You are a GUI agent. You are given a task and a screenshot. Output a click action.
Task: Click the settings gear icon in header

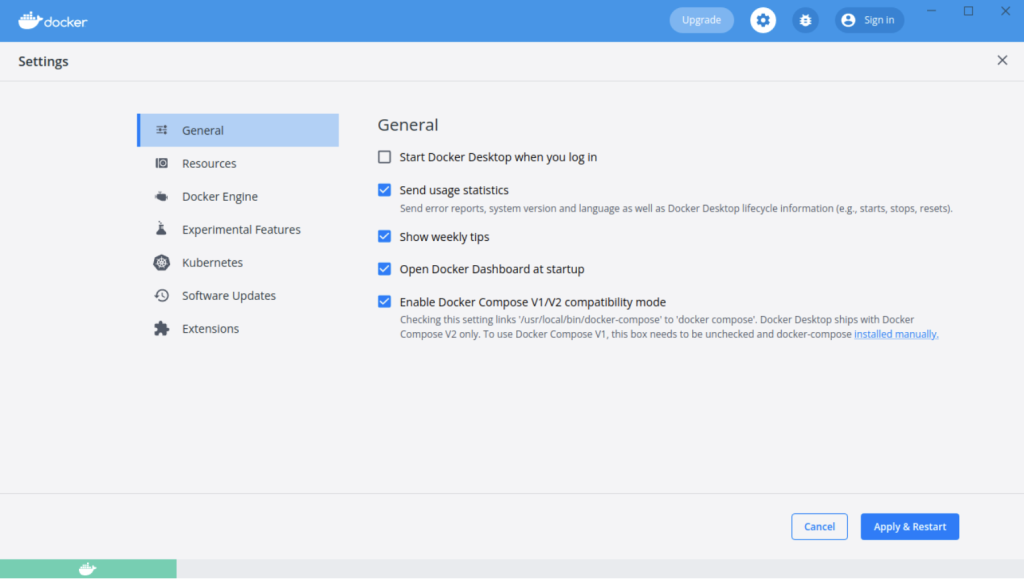click(763, 20)
